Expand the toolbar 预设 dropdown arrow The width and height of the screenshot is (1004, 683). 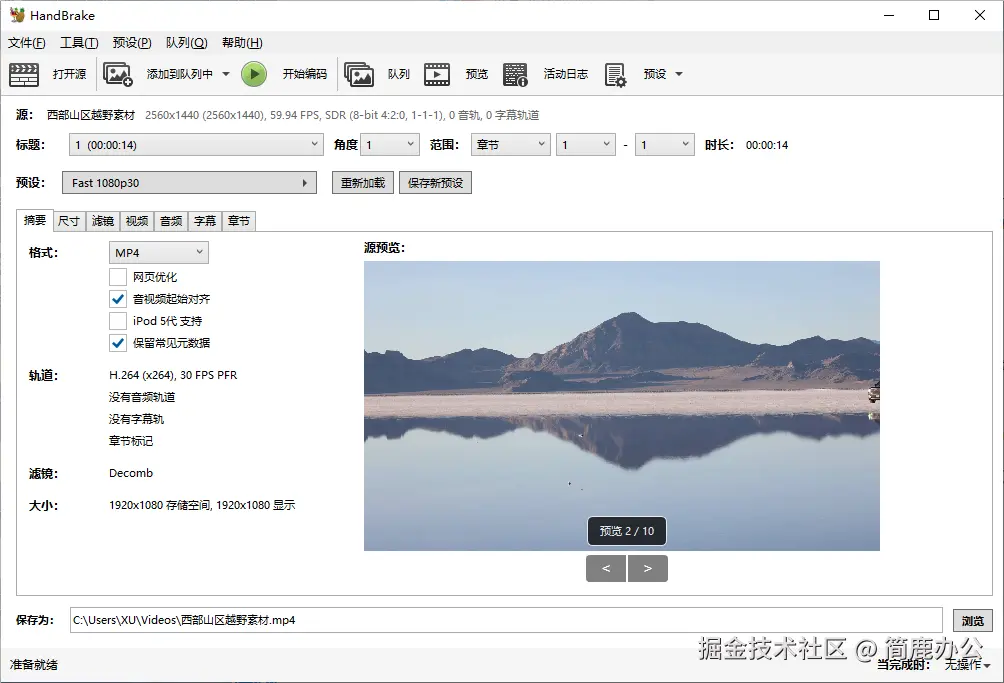pyautogui.click(x=679, y=74)
